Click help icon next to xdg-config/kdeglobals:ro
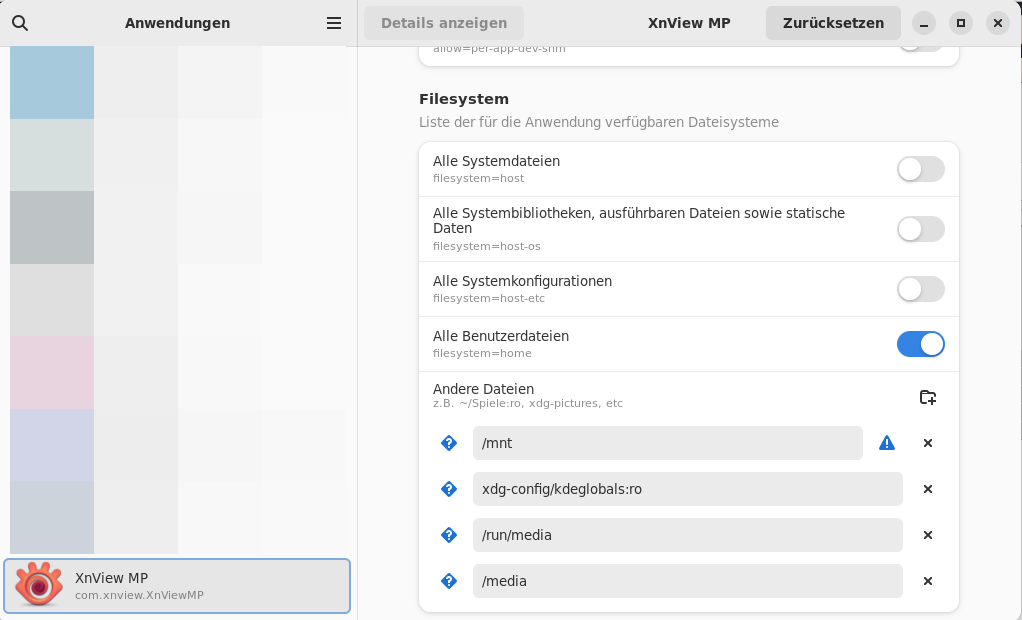This screenshot has width=1022, height=620. pyautogui.click(x=449, y=489)
